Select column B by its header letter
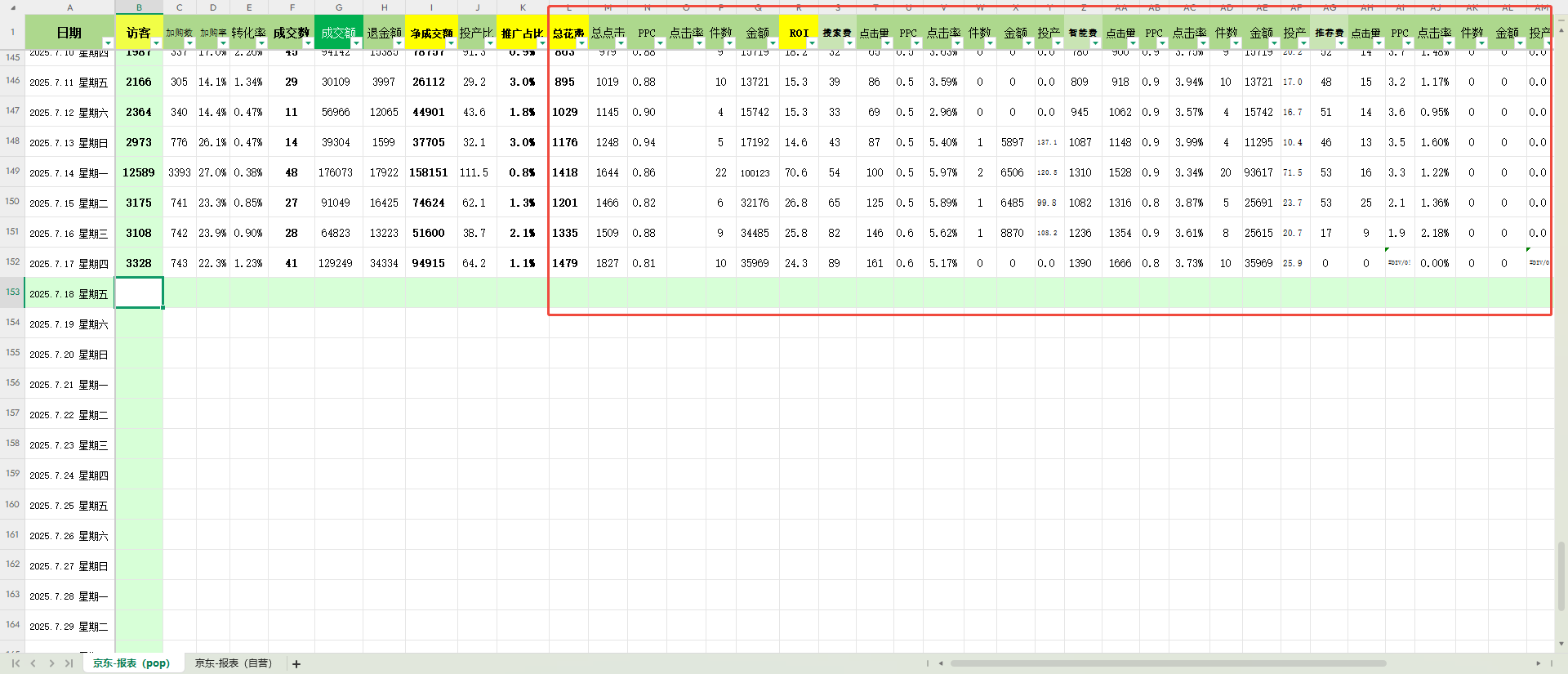The width and height of the screenshot is (1568, 674). [139, 7]
